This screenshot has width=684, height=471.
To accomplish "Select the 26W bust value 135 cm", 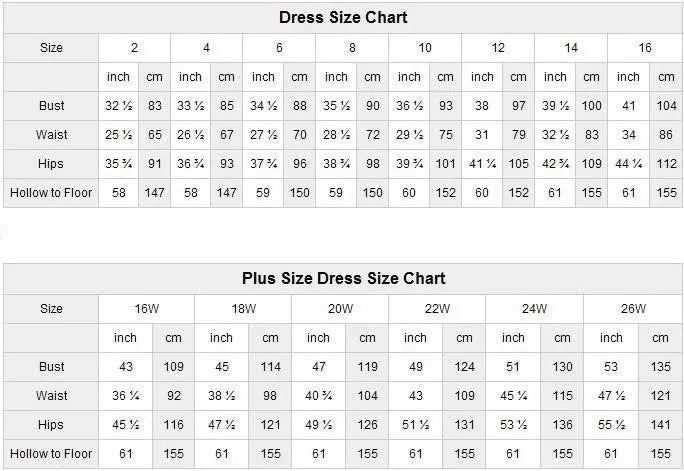I will click(x=660, y=367).
